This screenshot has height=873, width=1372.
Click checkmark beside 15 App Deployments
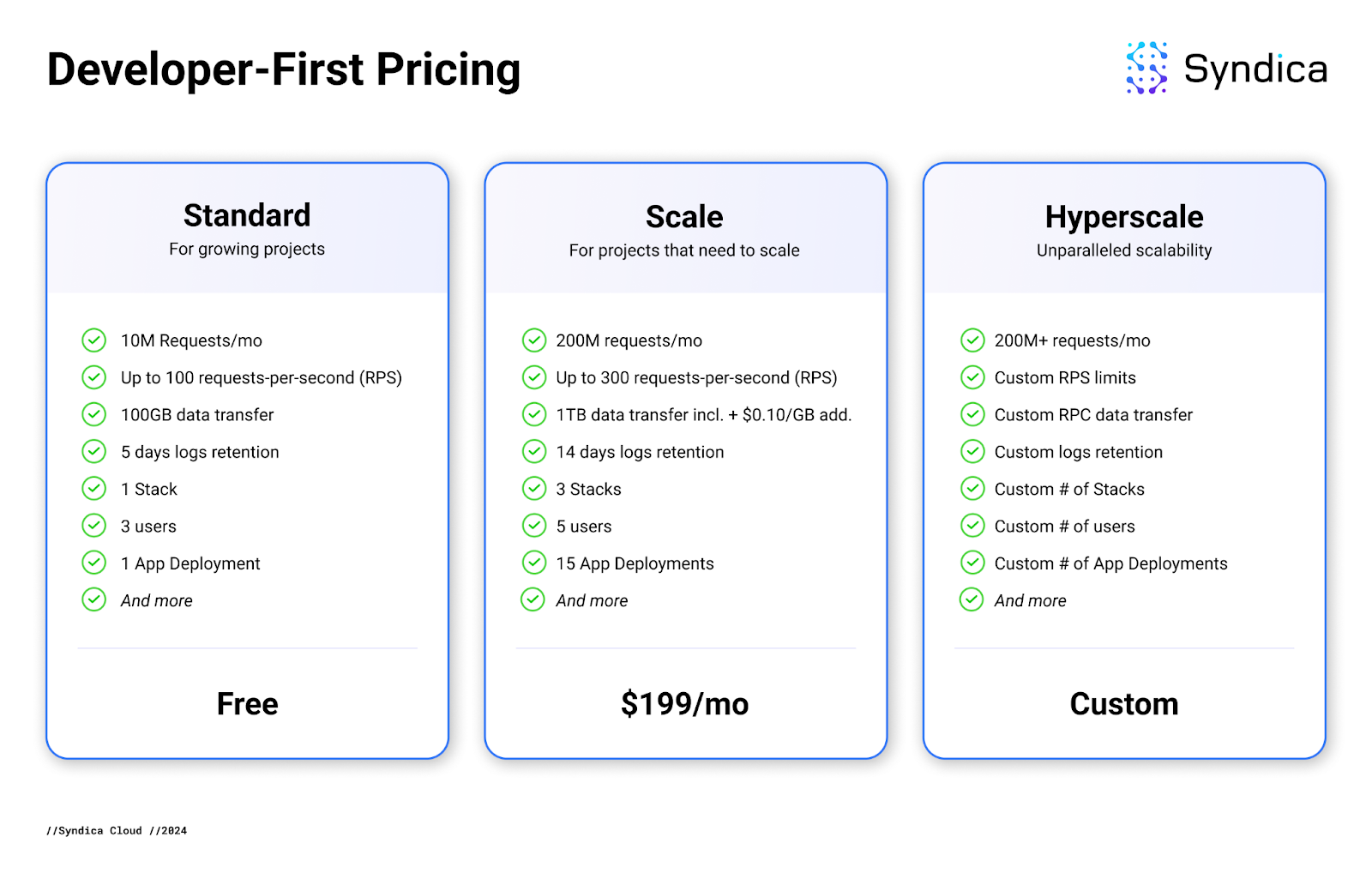point(533,563)
